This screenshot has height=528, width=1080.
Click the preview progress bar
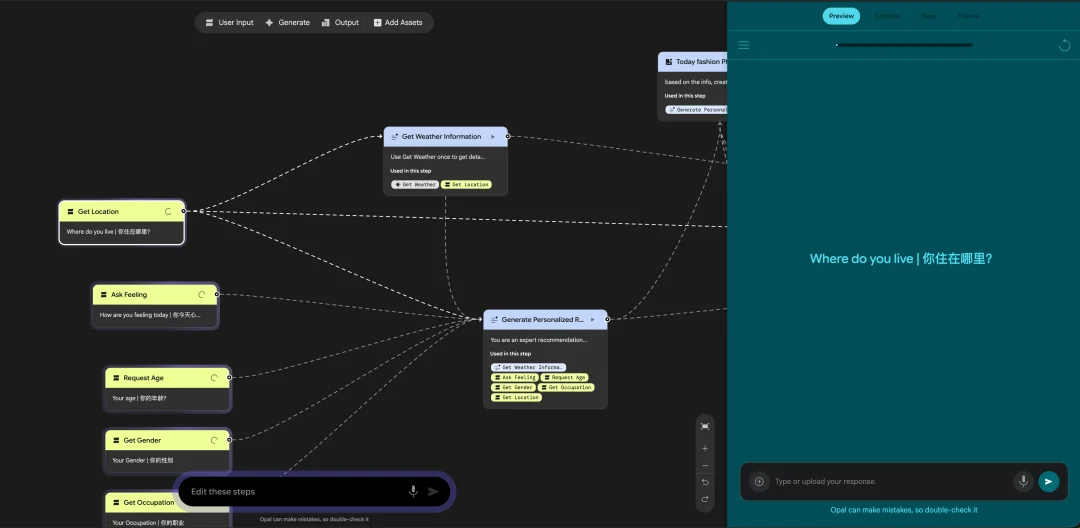pyautogui.click(x=904, y=45)
